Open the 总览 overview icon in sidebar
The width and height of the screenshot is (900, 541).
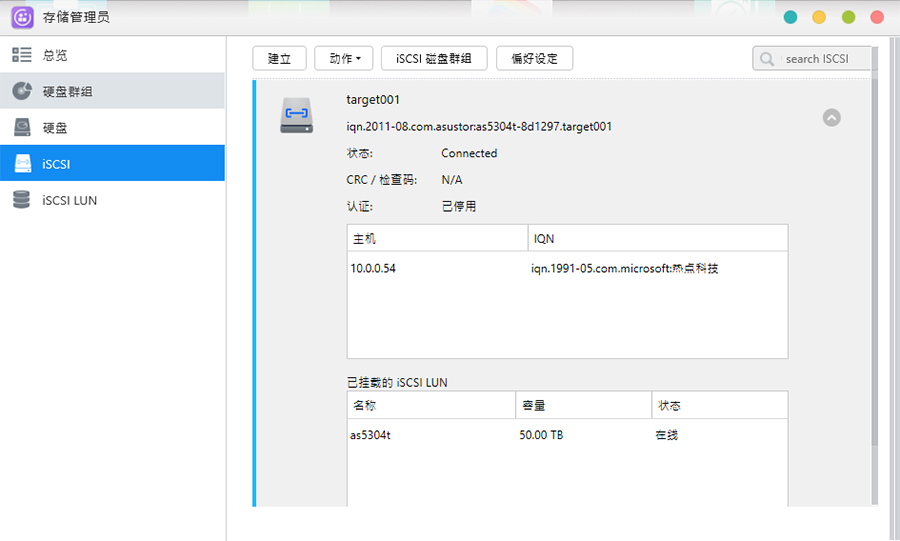(22, 55)
